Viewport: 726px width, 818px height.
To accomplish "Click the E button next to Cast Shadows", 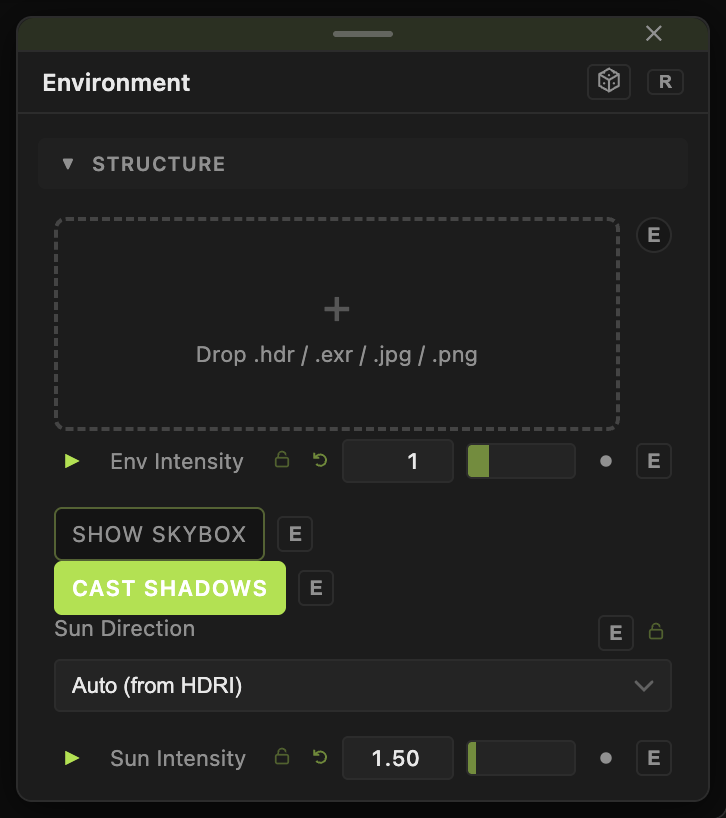I will point(316,588).
